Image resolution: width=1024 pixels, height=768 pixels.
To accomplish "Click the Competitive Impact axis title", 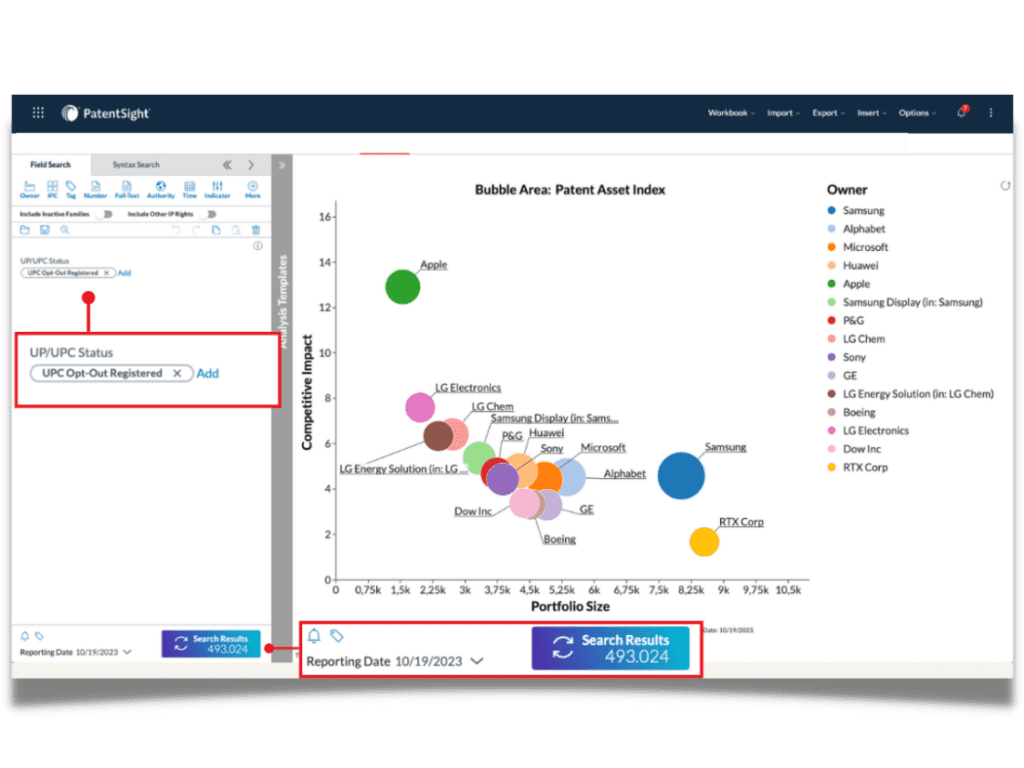I will tap(307, 392).
